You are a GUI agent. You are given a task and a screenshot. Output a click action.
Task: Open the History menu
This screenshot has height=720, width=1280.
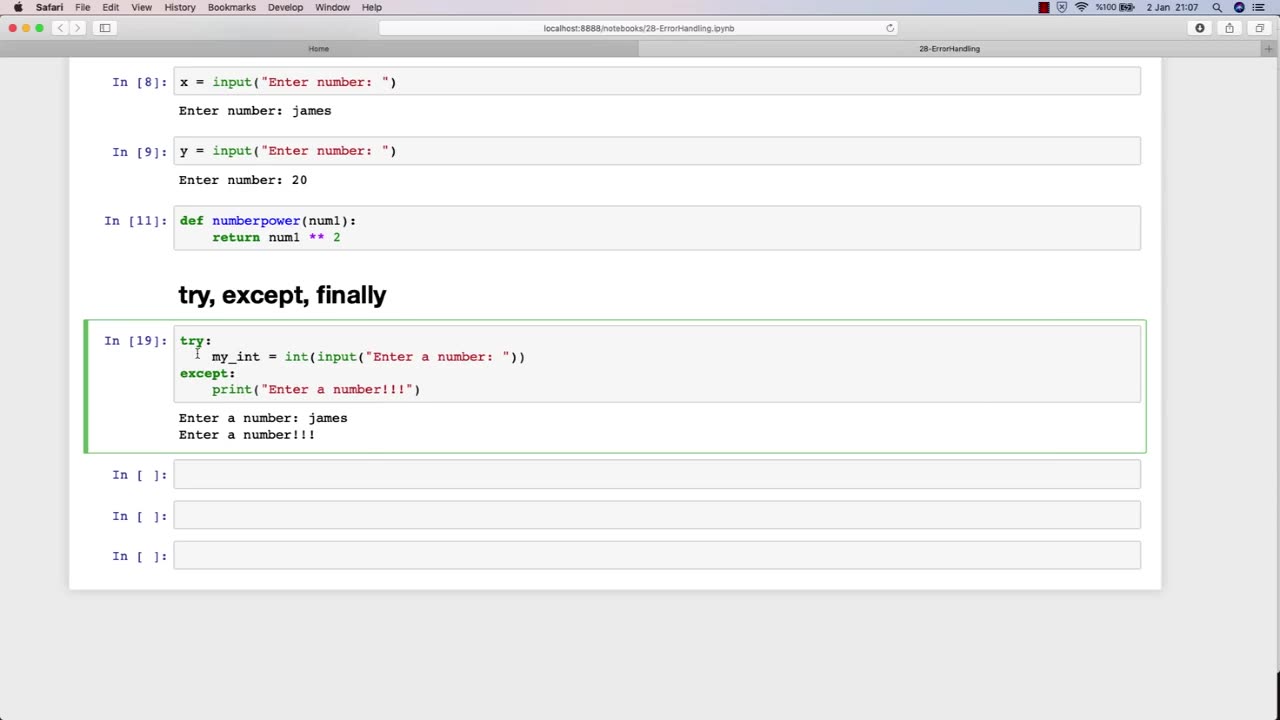[x=180, y=7]
